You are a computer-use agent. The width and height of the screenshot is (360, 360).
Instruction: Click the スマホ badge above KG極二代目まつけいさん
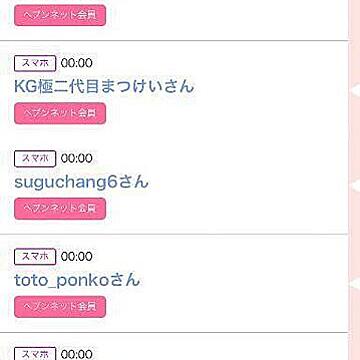[x=35, y=63]
